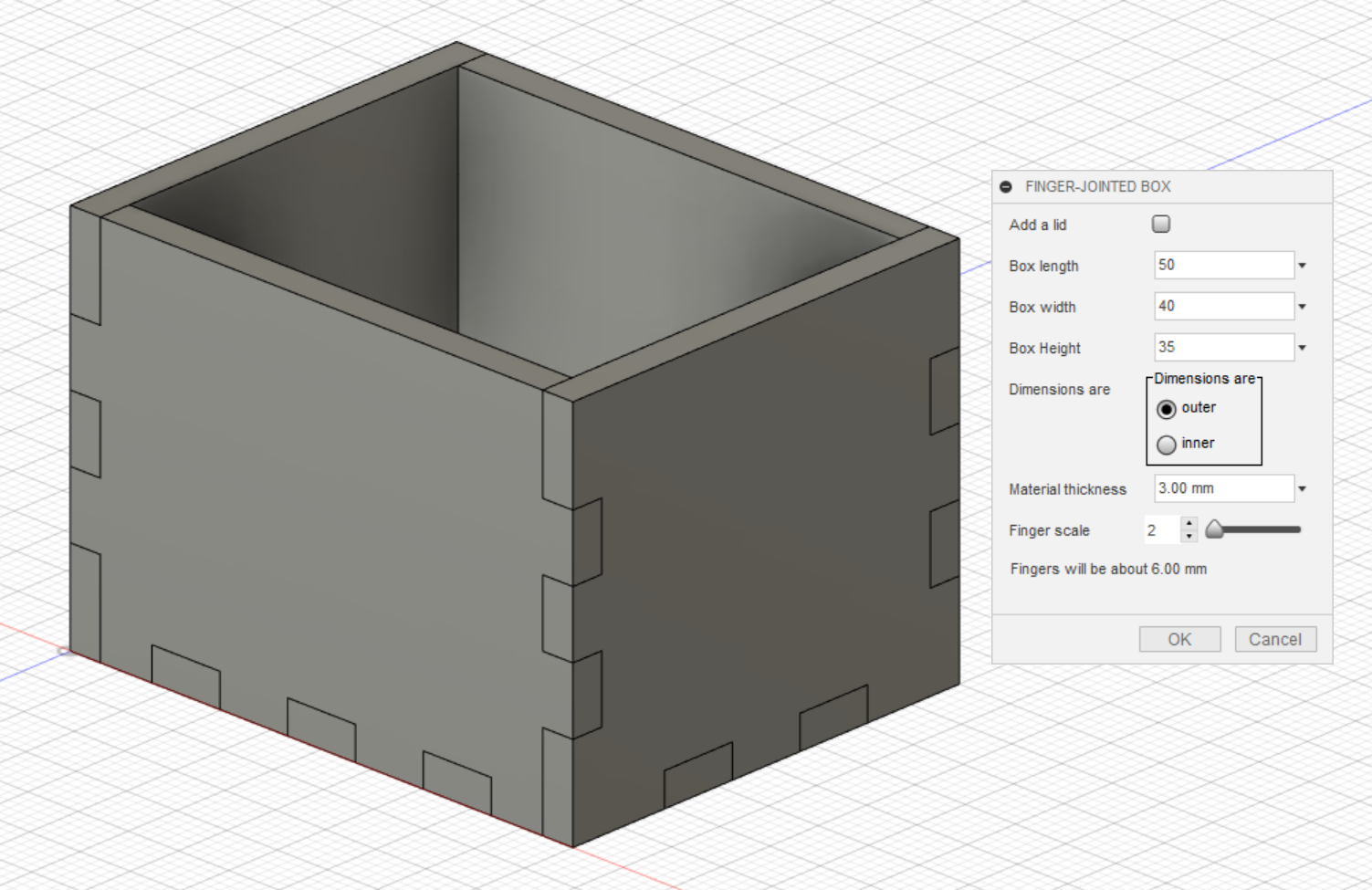This screenshot has width=1372, height=890.
Task: Click the 'Box length' label
Action: [x=1043, y=266]
